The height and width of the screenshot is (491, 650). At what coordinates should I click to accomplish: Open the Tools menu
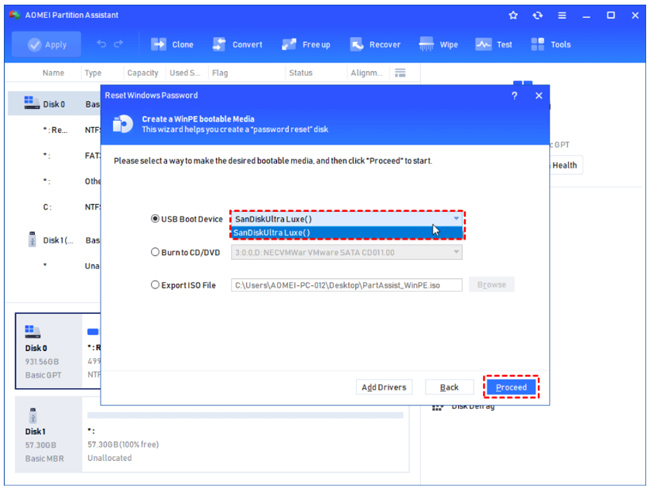coord(551,44)
